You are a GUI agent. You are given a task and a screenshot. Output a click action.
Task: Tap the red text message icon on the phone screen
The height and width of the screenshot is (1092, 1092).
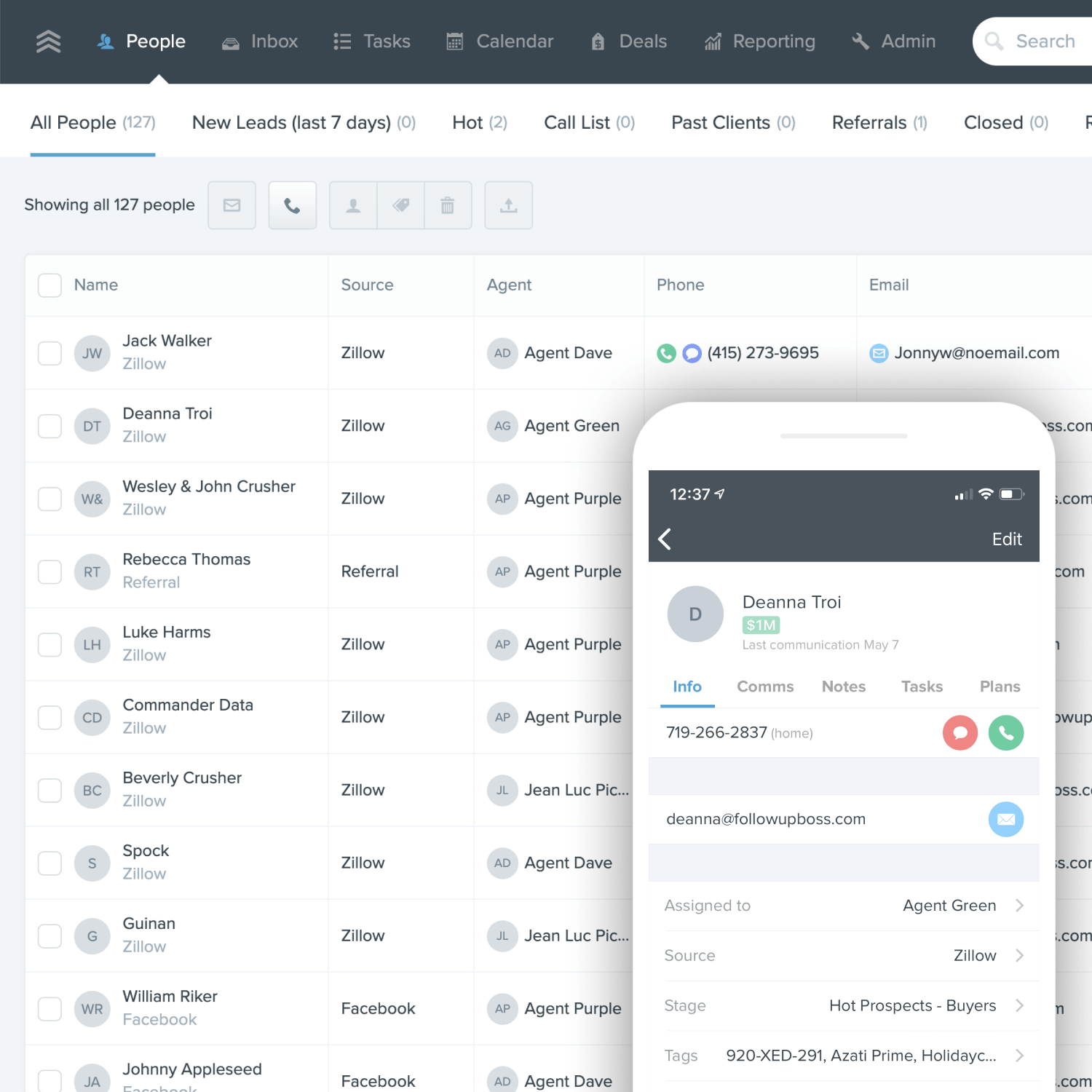(960, 733)
